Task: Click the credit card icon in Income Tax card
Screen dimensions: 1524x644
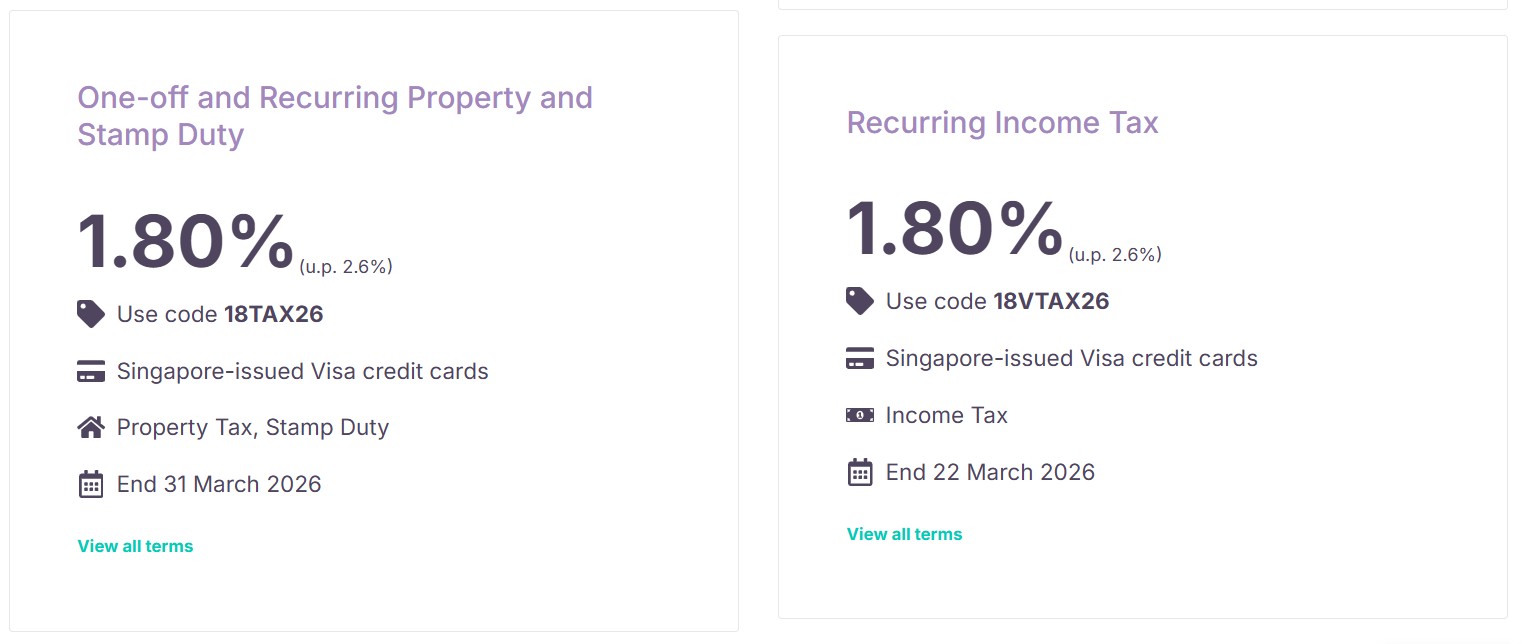Action: coord(860,358)
